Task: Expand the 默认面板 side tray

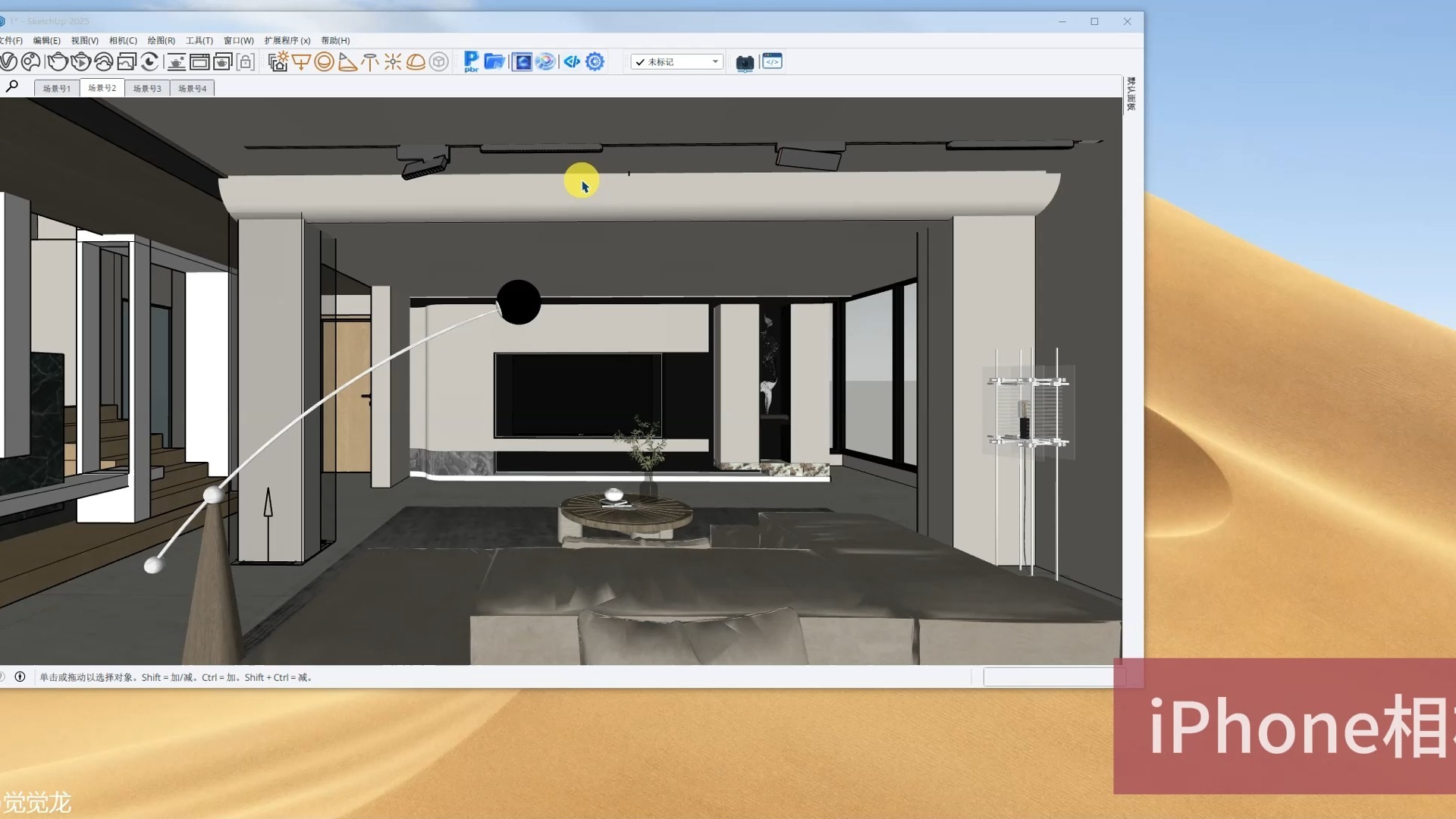Action: tap(1131, 94)
